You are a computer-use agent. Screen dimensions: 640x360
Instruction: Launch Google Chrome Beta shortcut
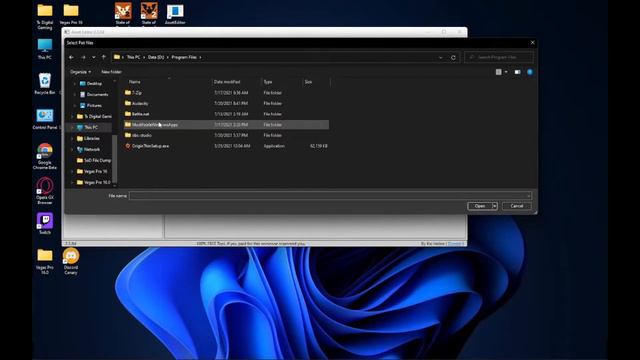pos(45,156)
